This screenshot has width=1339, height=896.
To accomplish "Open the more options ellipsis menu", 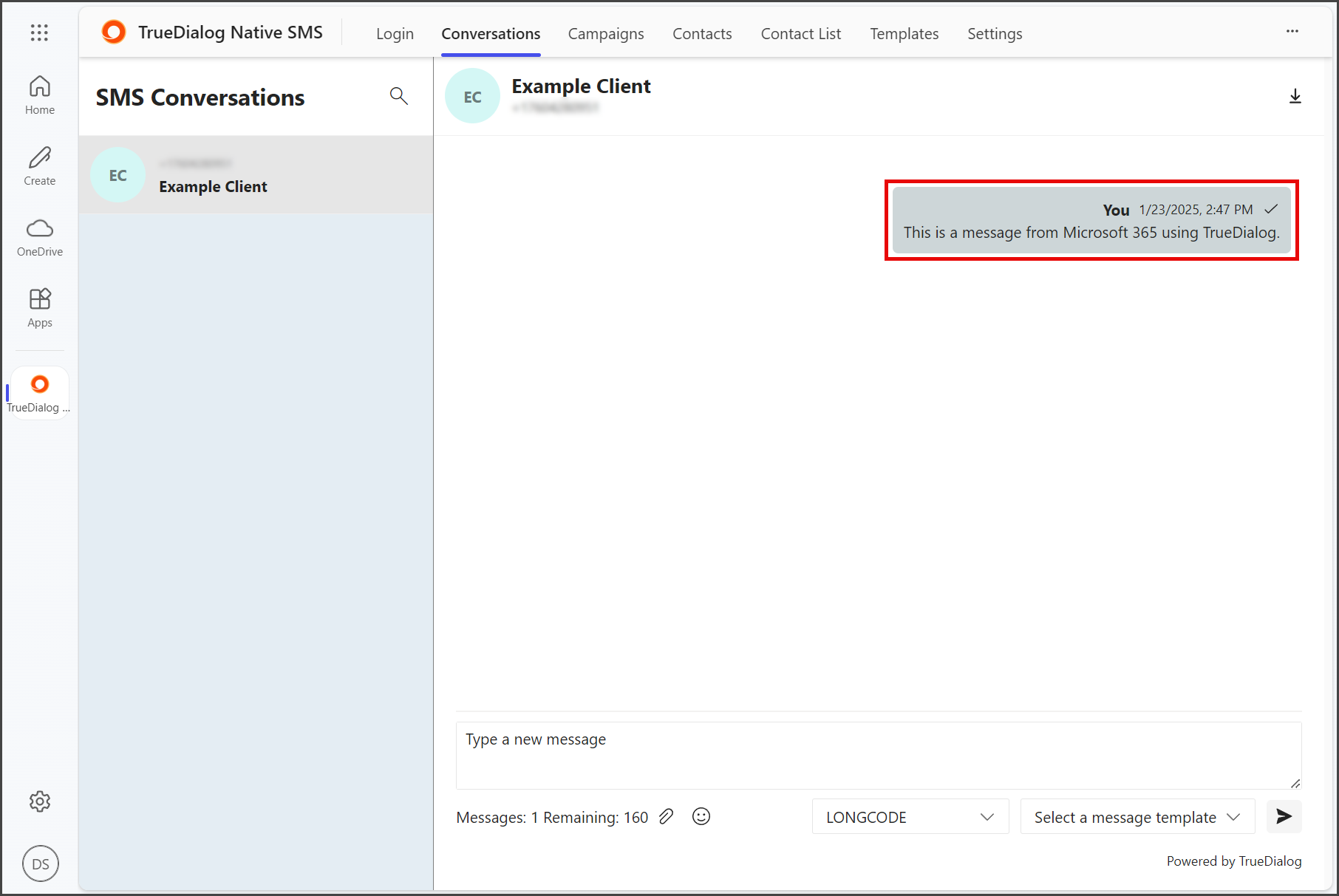I will coord(1292,32).
